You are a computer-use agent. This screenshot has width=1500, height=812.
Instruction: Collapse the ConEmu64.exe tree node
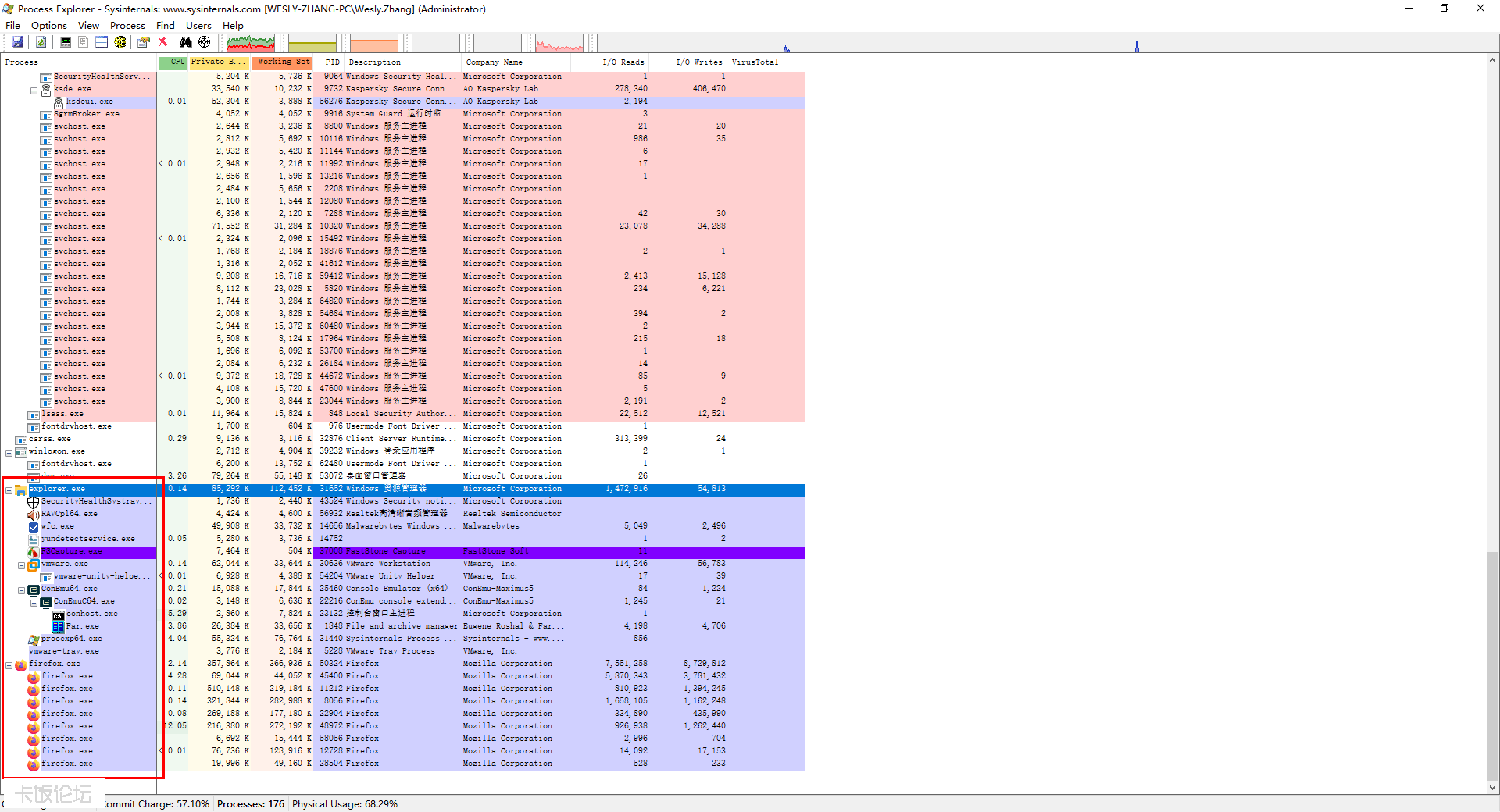click(22, 590)
